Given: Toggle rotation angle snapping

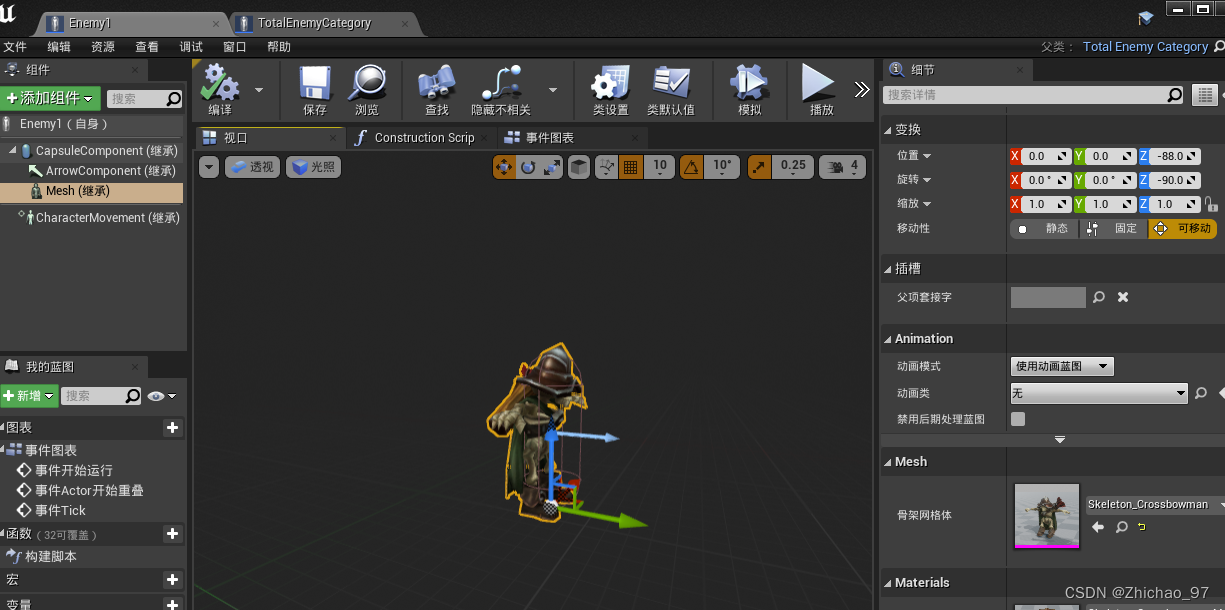Looking at the screenshot, I should click(x=690, y=167).
